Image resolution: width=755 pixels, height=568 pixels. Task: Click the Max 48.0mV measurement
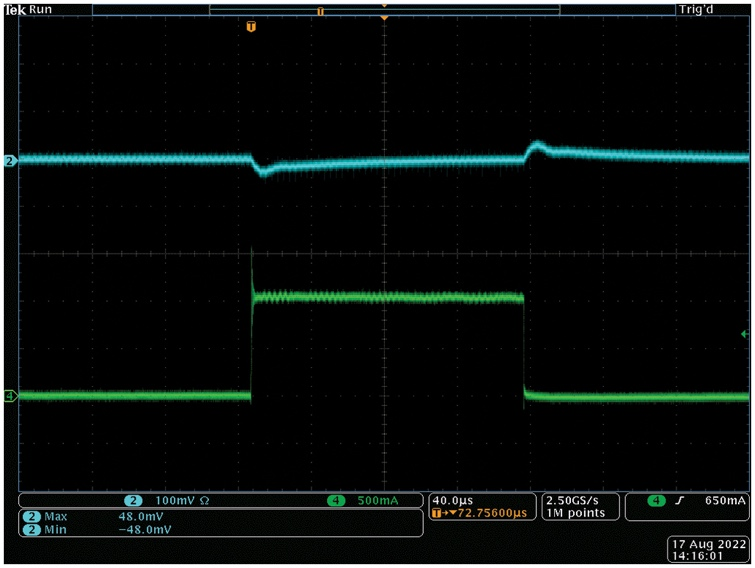[x=93, y=517]
